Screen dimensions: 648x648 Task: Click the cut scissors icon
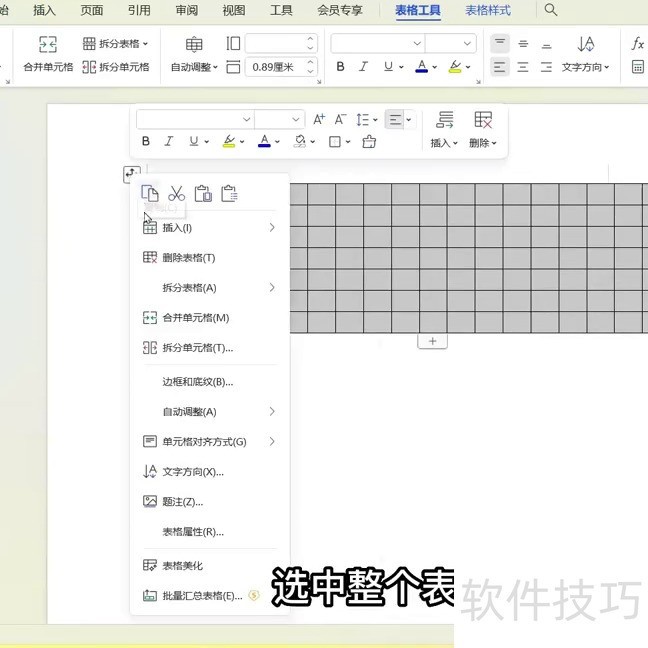tap(177, 194)
